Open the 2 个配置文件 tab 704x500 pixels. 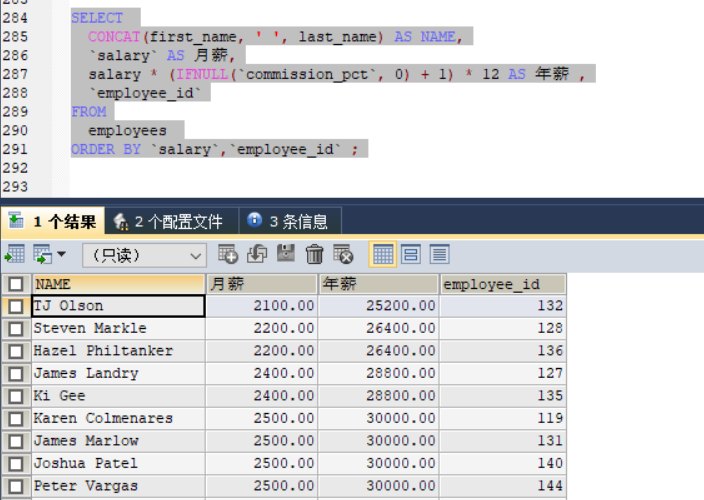(172, 221)
